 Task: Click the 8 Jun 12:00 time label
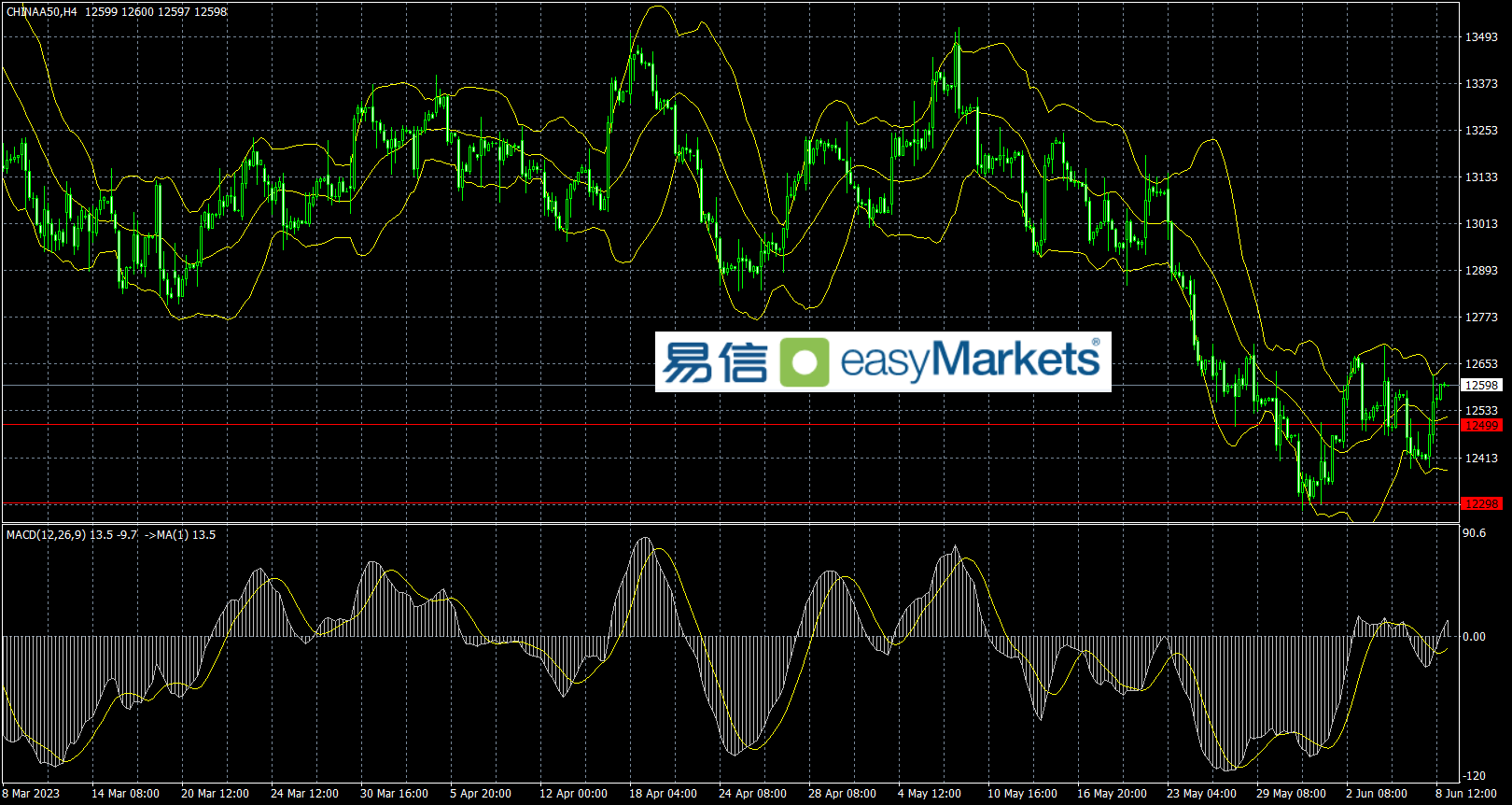tap(1466, 794)
